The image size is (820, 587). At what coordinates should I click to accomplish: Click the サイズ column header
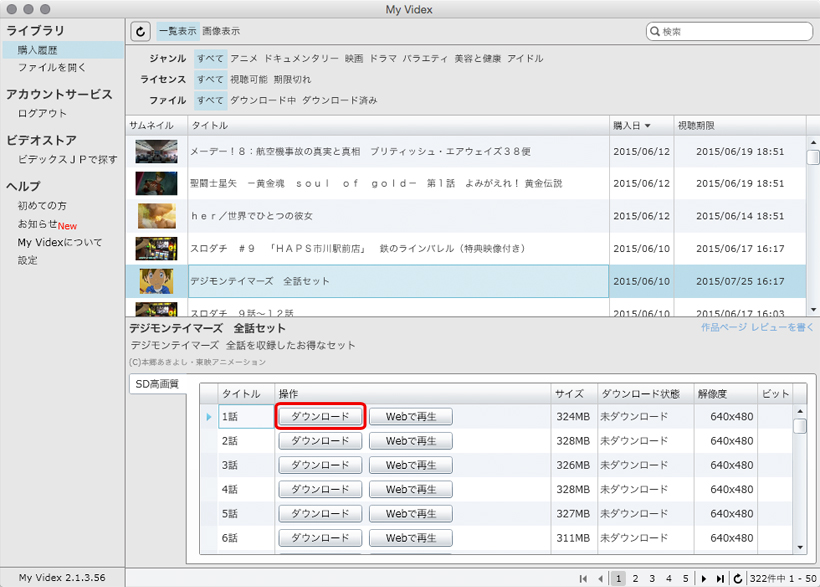coord(574,393)
